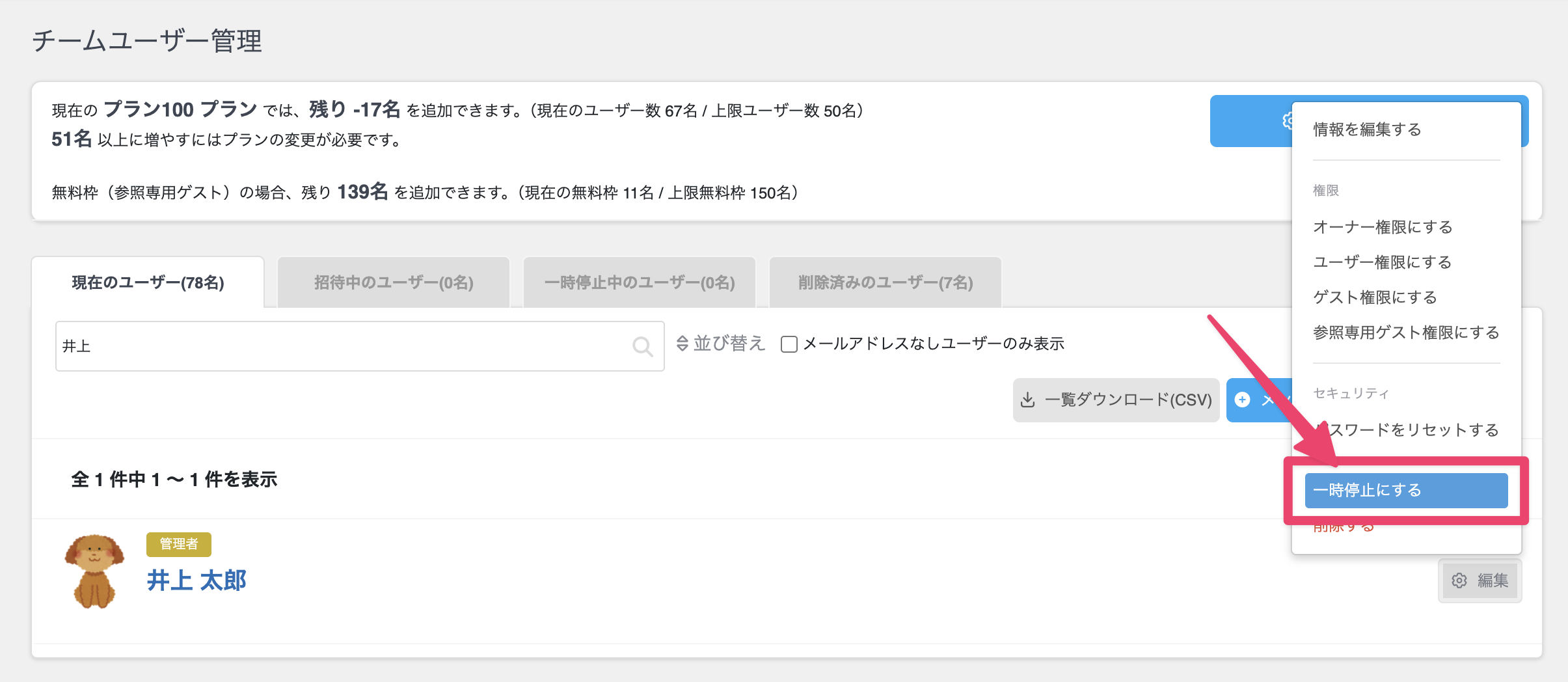Select オーナー権限にする menu item
This screenshot has height=682, width=1568.
(x=1383, y=227)
